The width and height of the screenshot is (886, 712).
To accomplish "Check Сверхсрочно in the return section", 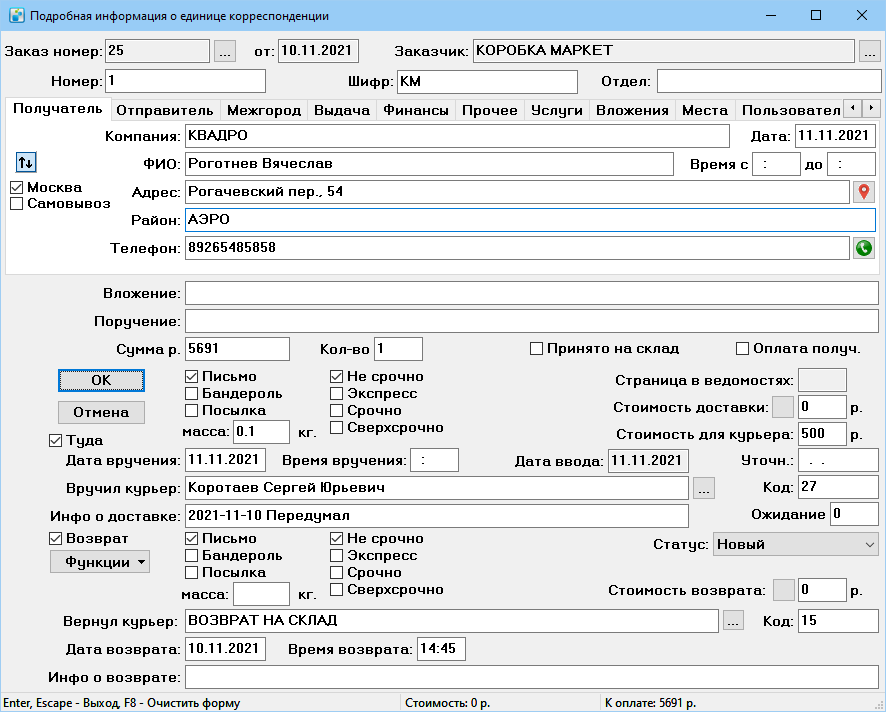I will pos(336,590).
